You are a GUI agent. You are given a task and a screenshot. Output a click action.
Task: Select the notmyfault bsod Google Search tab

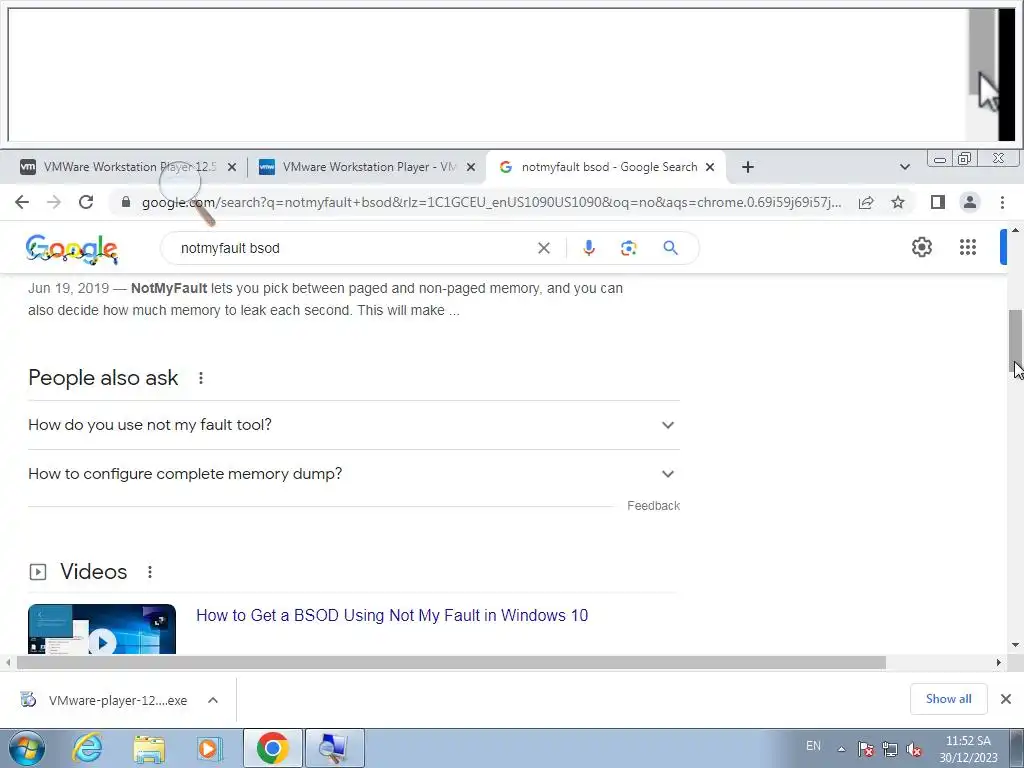click(607, 167)
